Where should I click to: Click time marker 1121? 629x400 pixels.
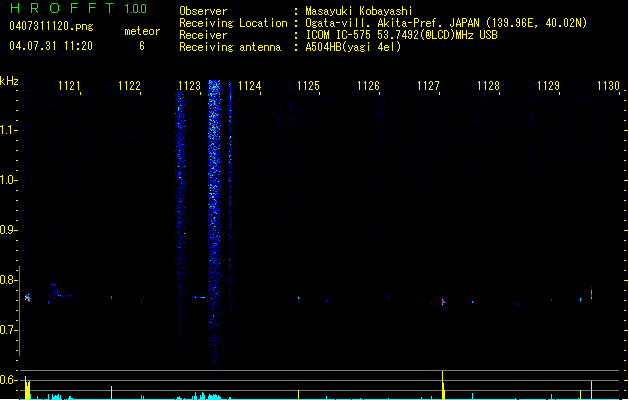click(69, 86)
